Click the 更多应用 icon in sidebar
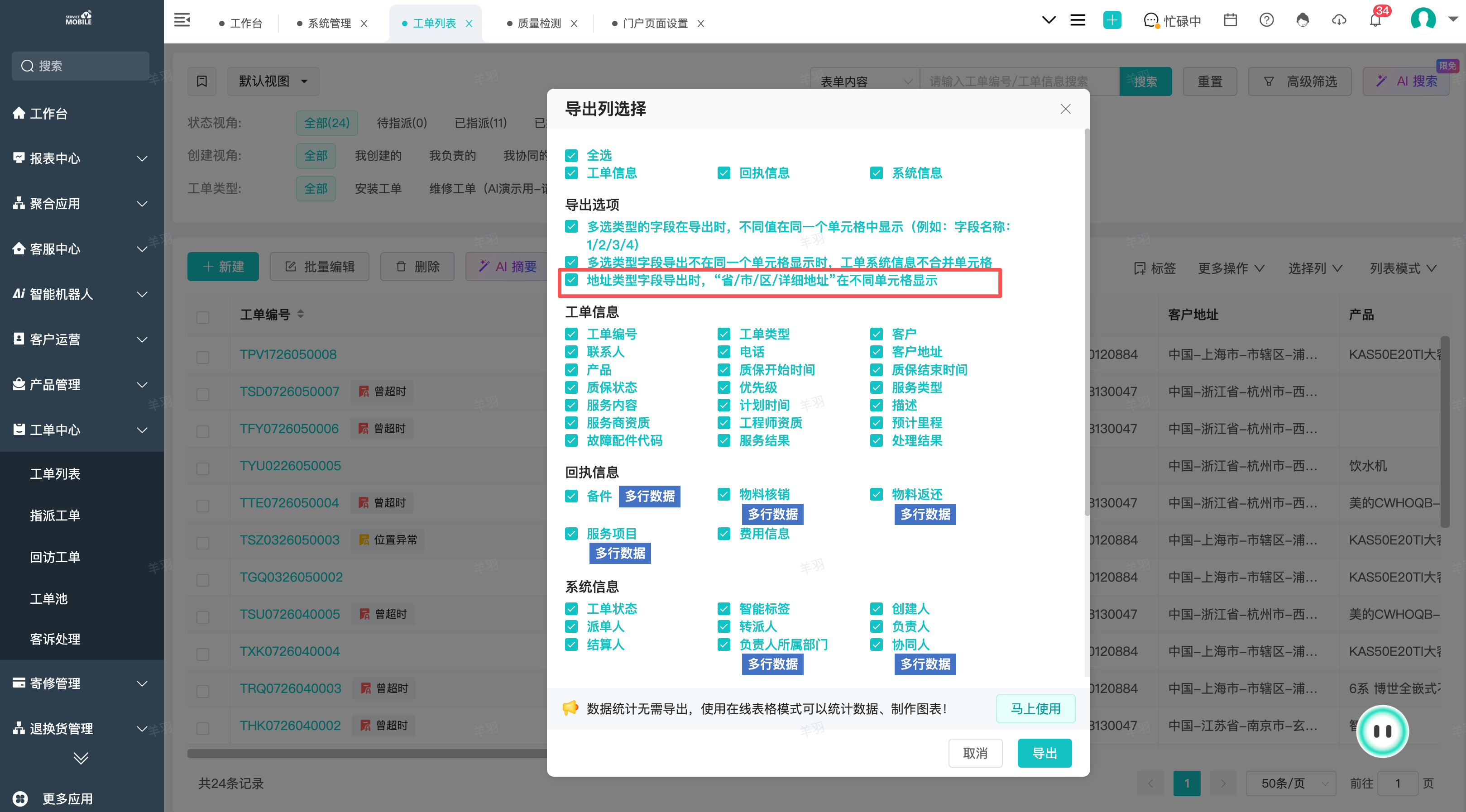Viewport: 1466px width, 812px height. pos(20,799)
